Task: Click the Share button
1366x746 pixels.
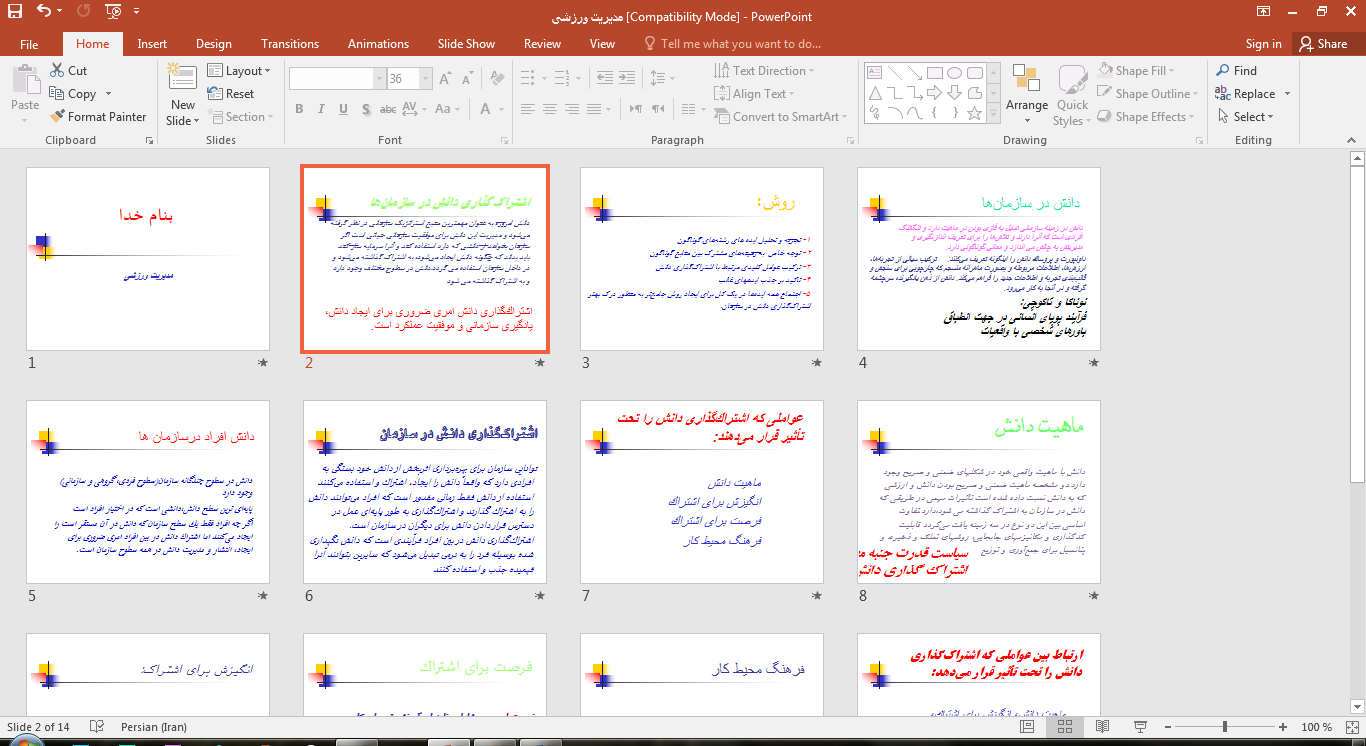Action: (x=1322, y=44)
